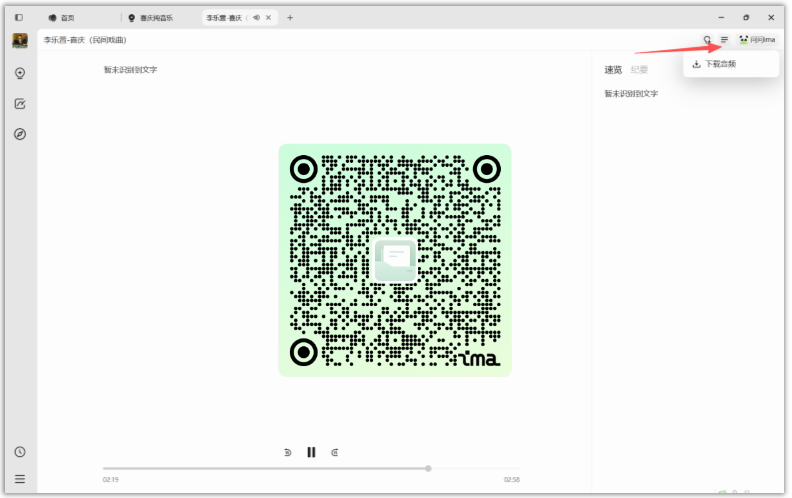Click the title 李乐萱-喜庆（民间戏曲）
The image size is (792, 498).
tap(85, 40)
